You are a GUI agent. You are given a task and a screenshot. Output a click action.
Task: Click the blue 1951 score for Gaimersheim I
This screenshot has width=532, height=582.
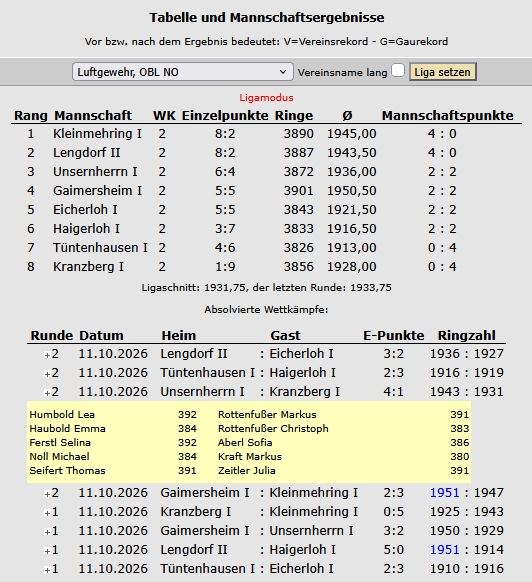pyautogui.click(x=444, y=493)
